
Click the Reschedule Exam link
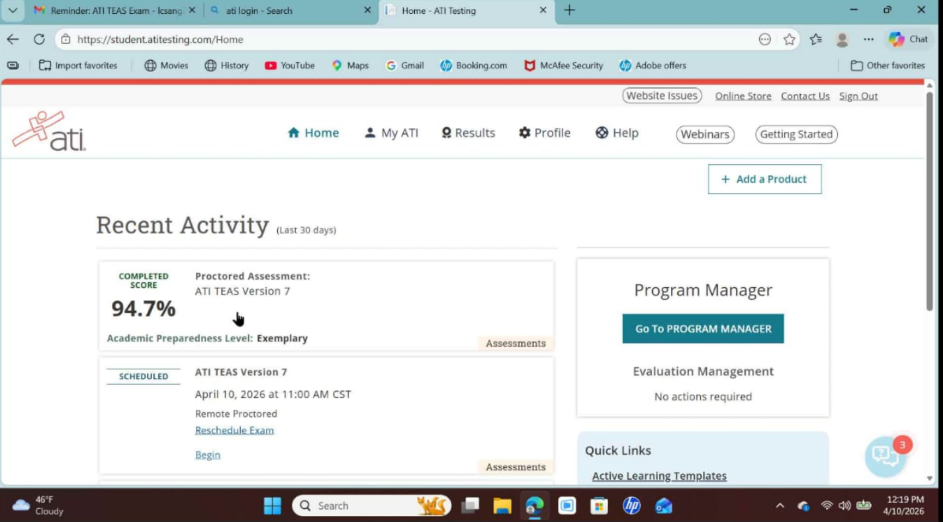[x=235, y=430]
